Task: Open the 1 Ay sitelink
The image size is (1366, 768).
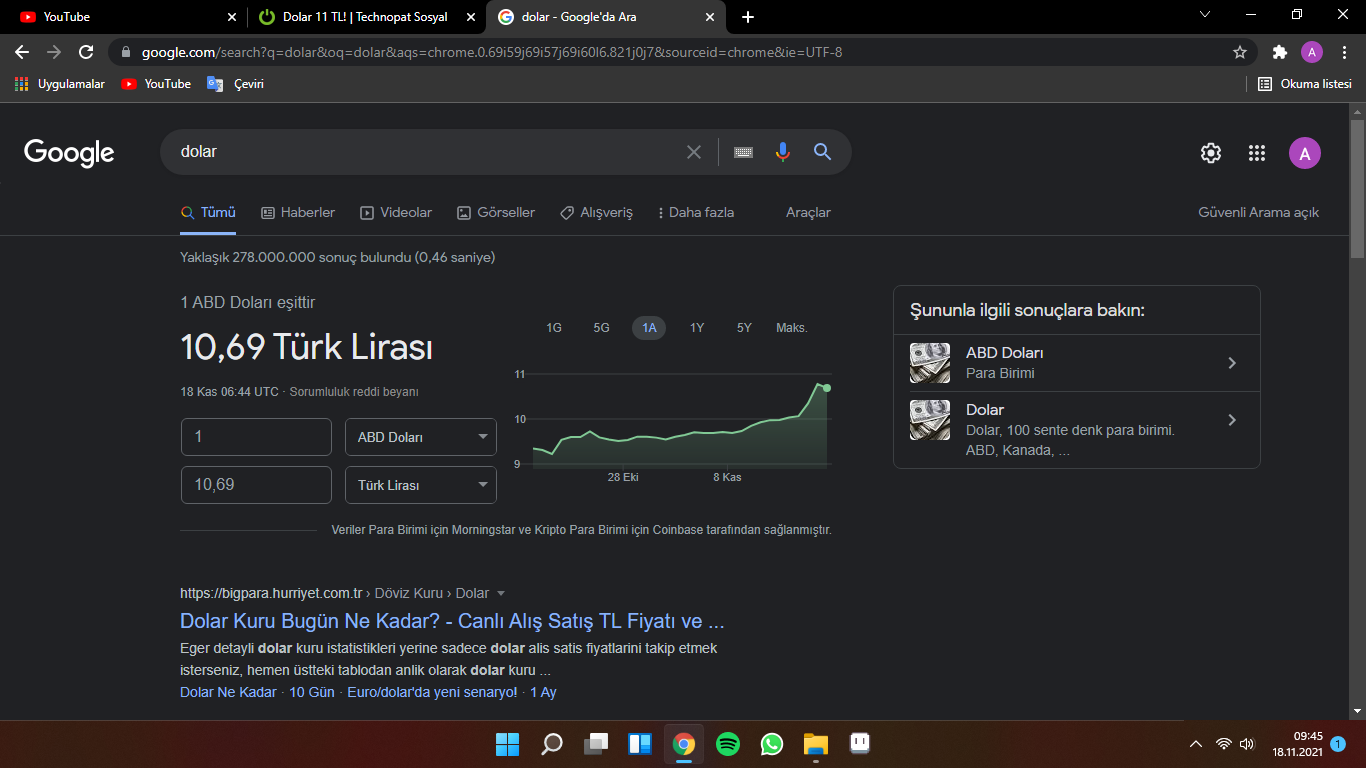Action: (x=543, y=692)
